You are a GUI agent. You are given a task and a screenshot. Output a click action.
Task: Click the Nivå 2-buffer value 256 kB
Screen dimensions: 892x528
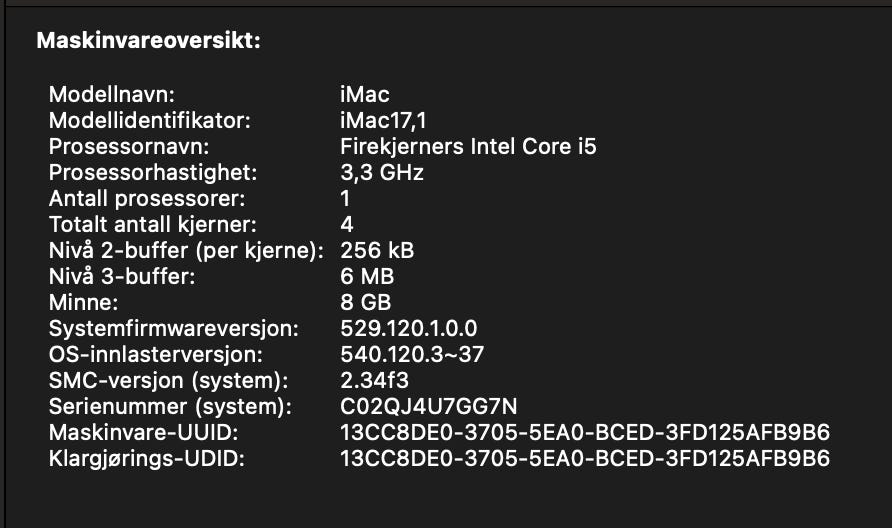(x=377, y=250)
